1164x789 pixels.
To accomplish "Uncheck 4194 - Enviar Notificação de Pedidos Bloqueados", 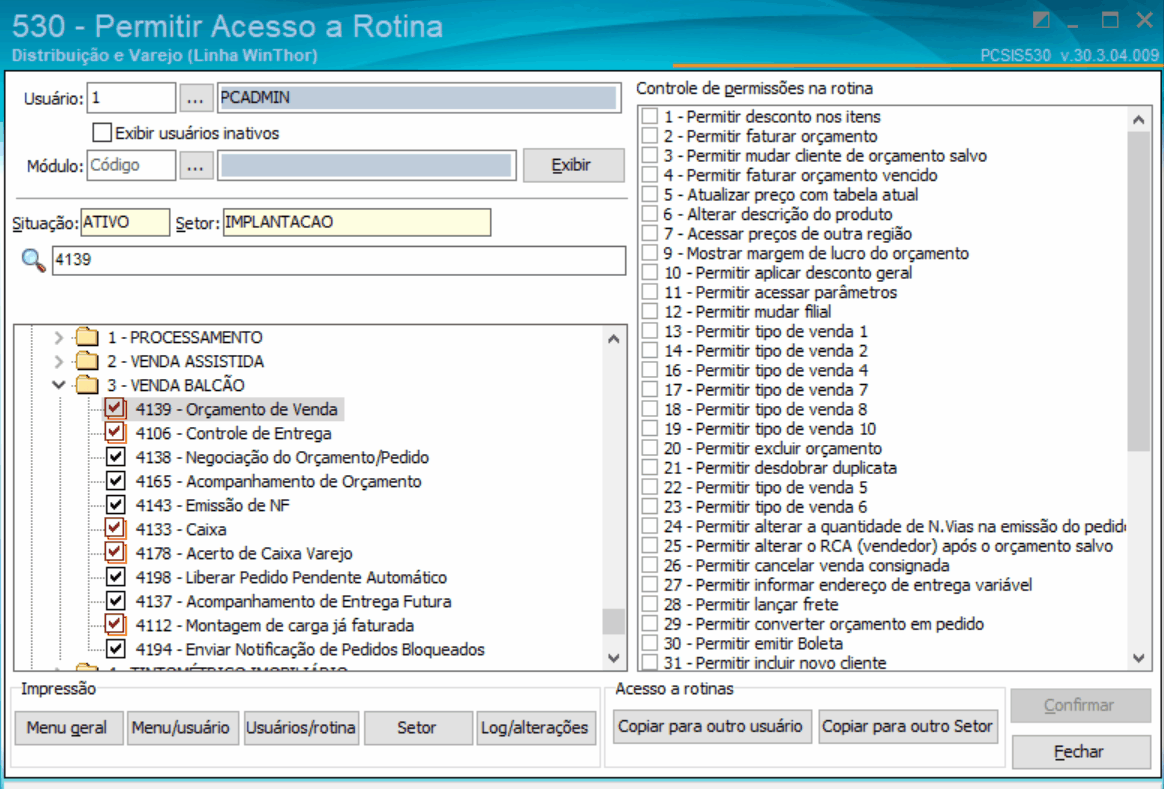I will tap(115, 649).
